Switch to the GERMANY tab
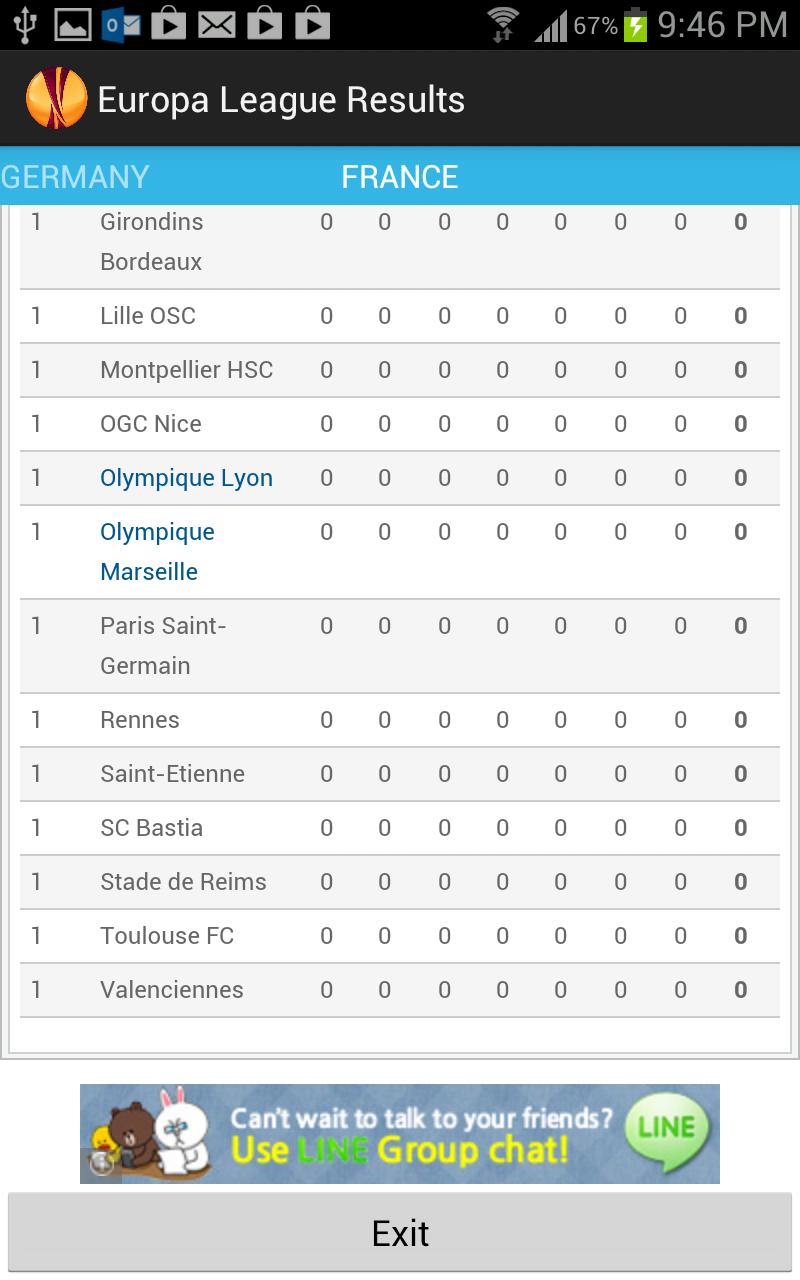 click(74, 176)
